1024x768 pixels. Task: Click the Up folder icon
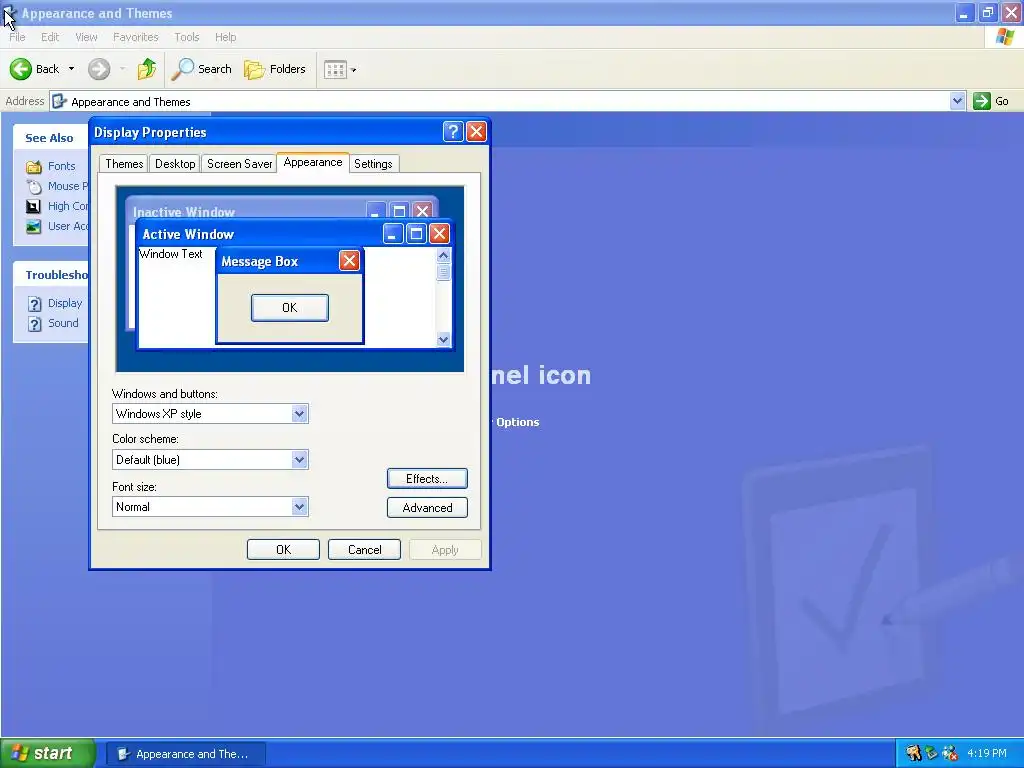click(x=147, y=69)
